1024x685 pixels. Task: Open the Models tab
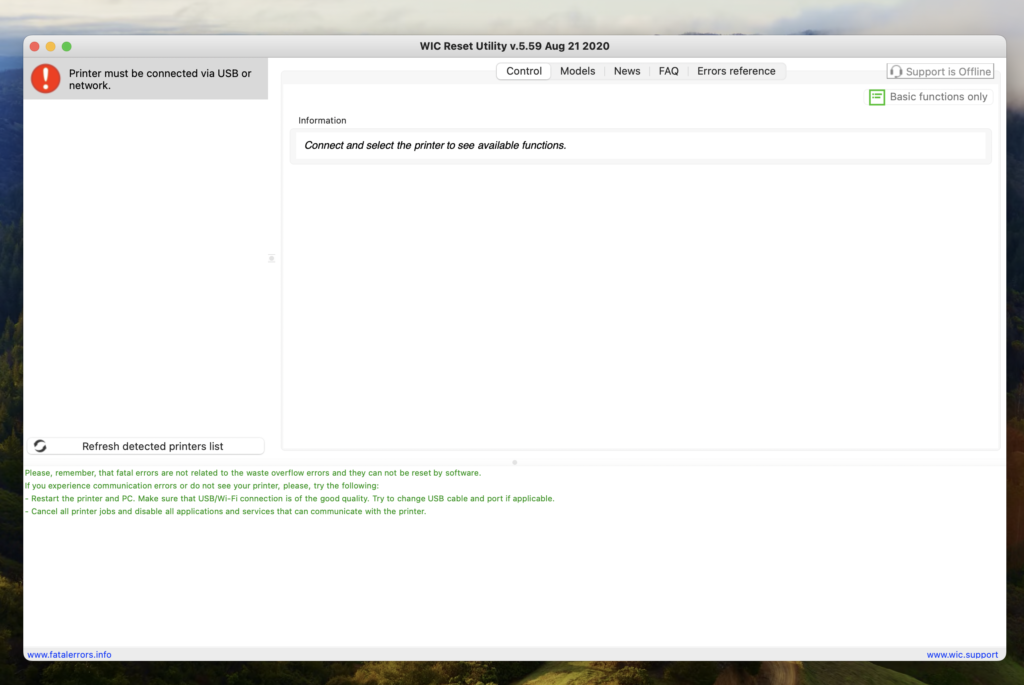pyautogui.click(x=577, y=71)
